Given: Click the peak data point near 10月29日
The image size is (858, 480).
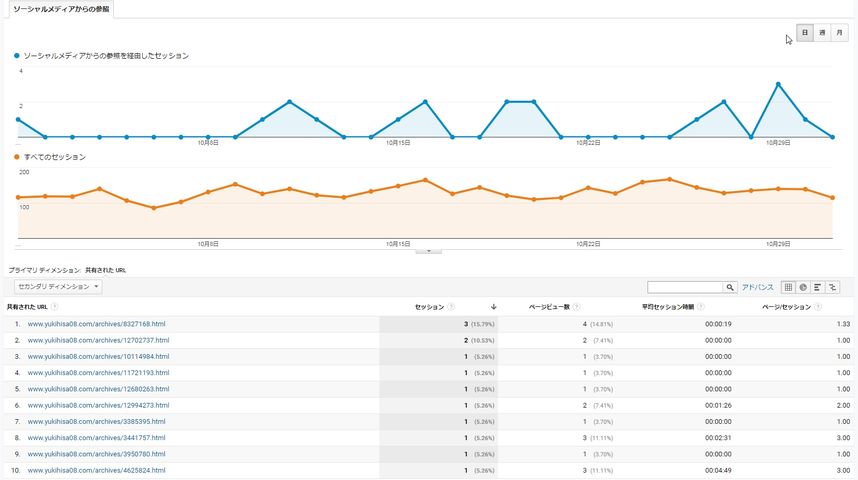Looking at the screenshot, I should (778, 84).
